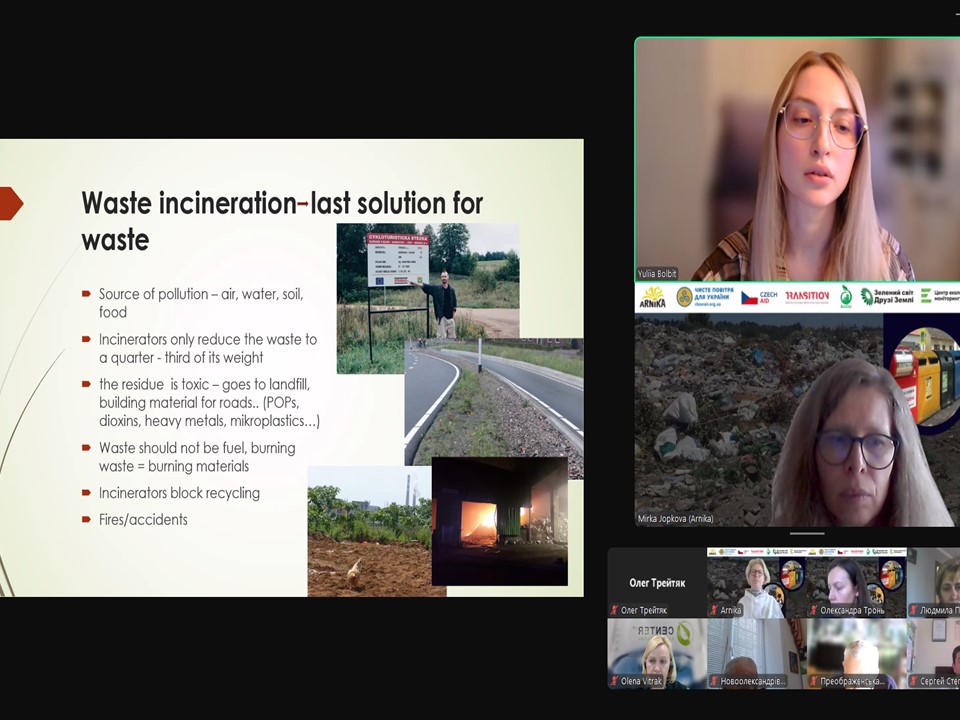Click the muted mic icon next to Олександра Тронь
960x720 pixels.
[814, 610]
